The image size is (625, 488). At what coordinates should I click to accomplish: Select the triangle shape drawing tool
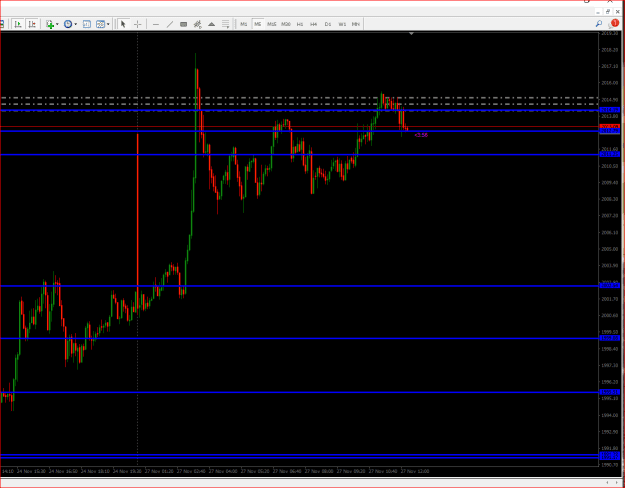[212, 24]
